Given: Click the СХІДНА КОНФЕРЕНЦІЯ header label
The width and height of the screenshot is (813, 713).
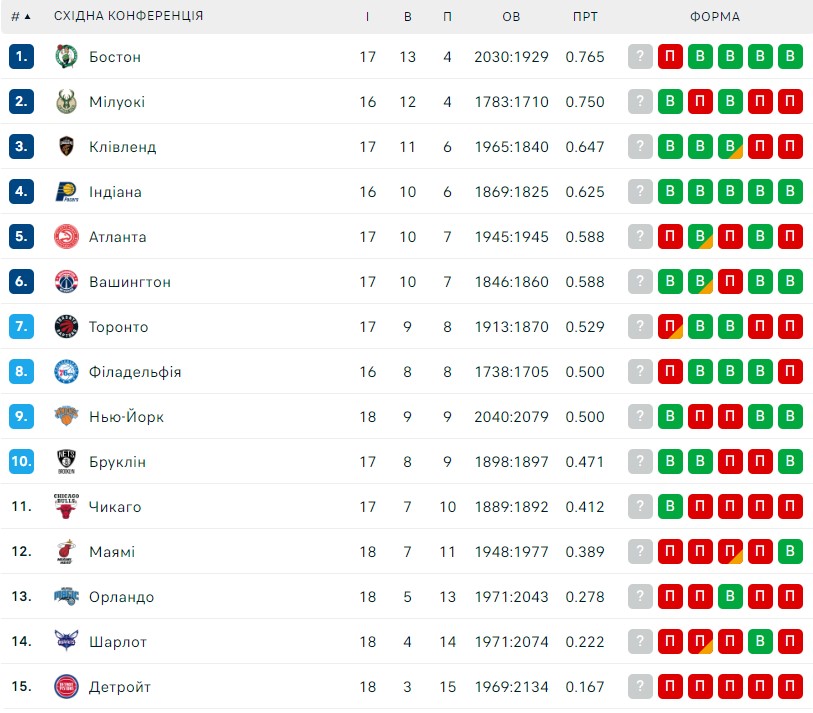Looking at the screenshot, I should coord(128,16).
